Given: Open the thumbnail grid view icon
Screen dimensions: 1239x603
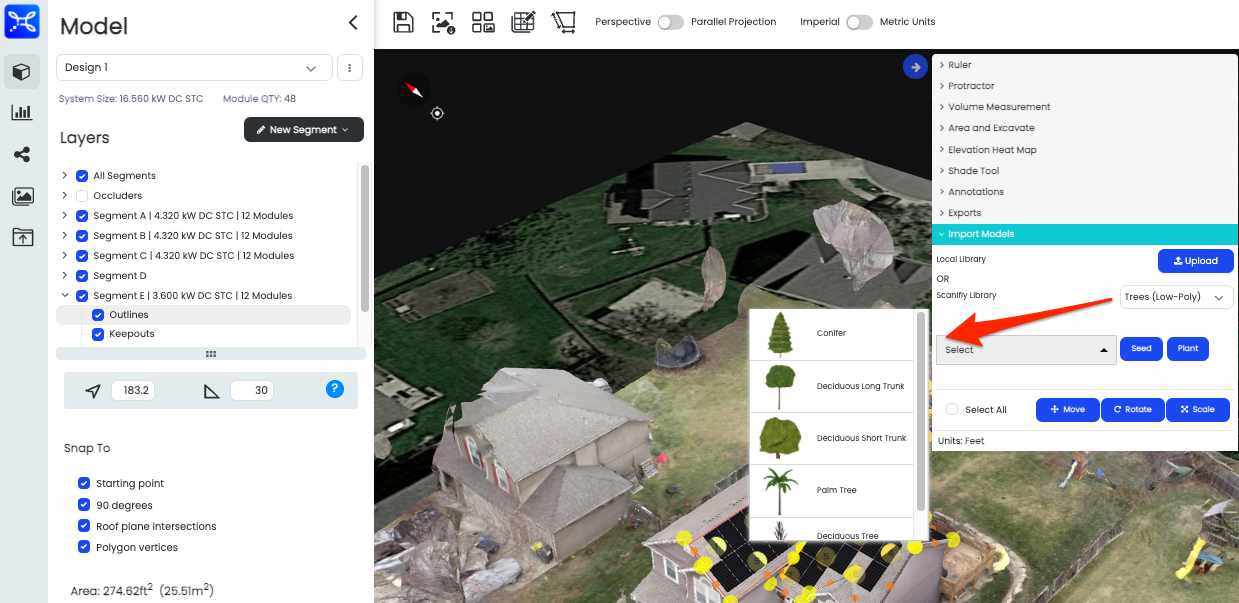Looking at the screenshot, I should 483,22.
